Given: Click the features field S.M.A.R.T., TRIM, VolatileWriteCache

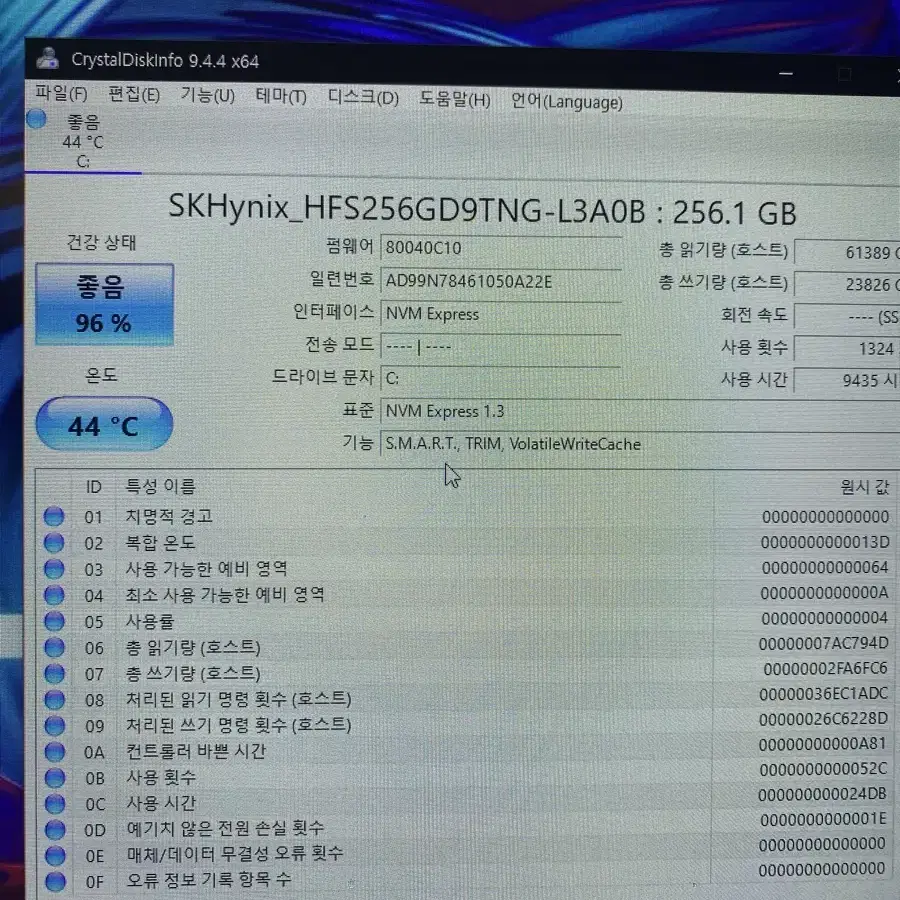Looking at the screenshot, I should tap(640, 444).
